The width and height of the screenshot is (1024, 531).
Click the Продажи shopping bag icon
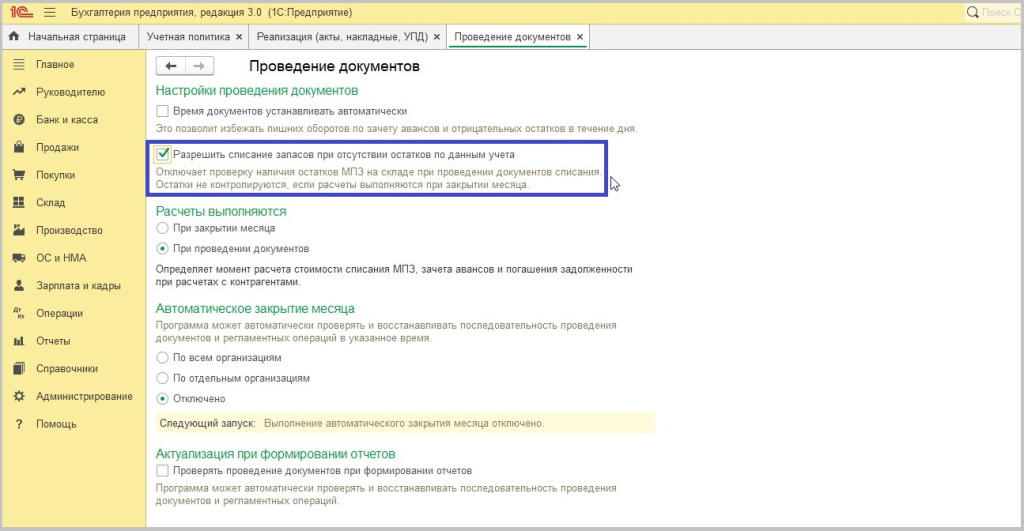click(19, 147)
